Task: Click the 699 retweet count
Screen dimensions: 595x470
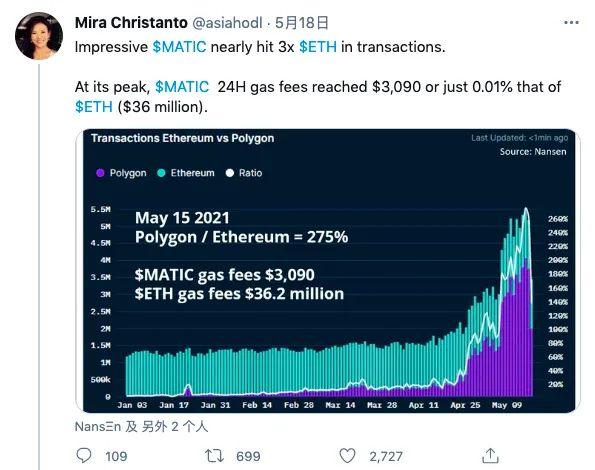Action: (248, 456)
